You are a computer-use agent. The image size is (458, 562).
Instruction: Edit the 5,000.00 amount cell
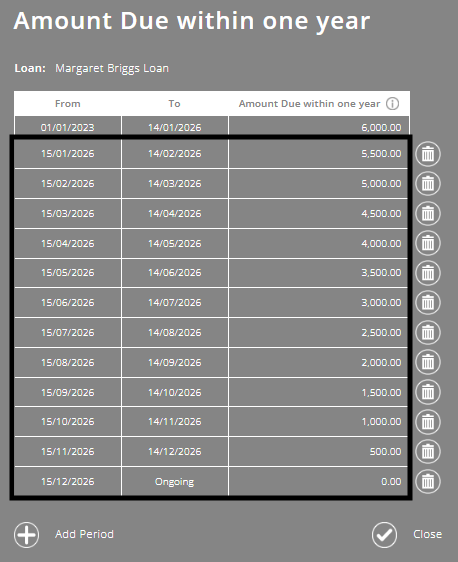pos(318,184)
